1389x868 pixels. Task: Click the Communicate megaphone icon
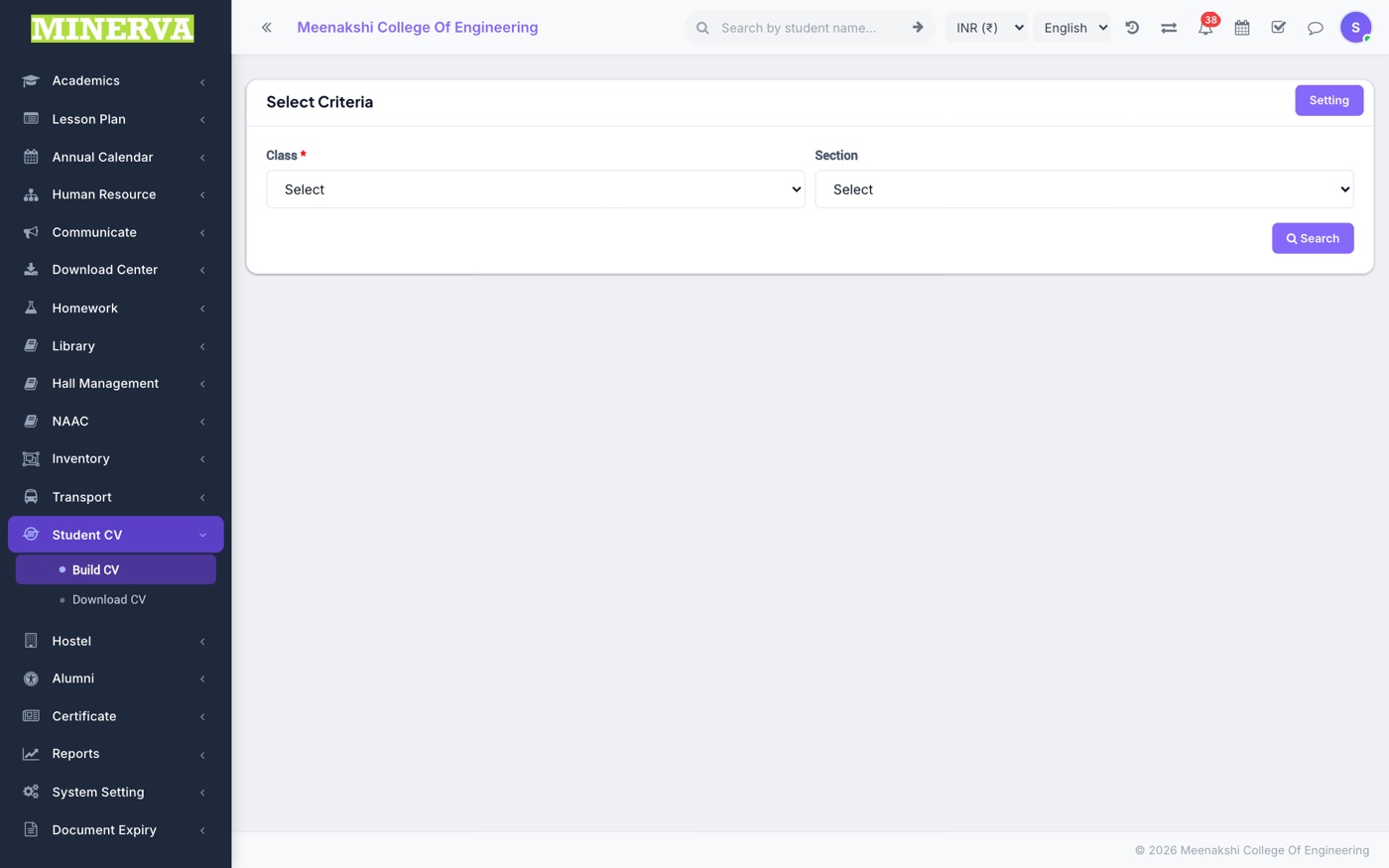coord(31,232)
